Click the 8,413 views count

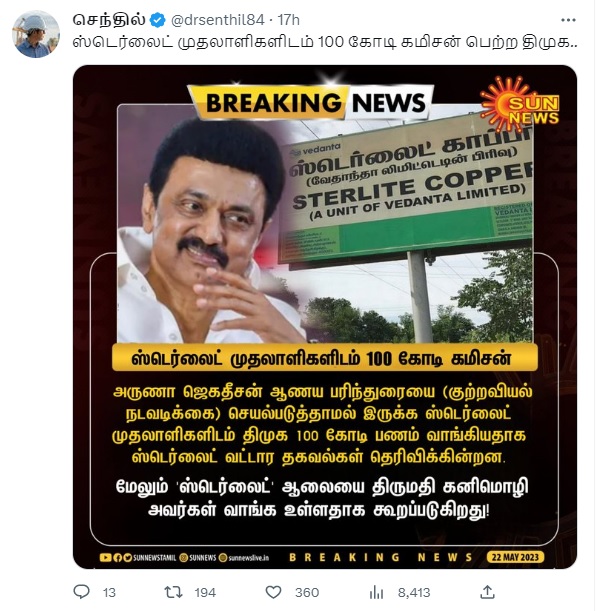pyautogui.click(x=414, y=593)
